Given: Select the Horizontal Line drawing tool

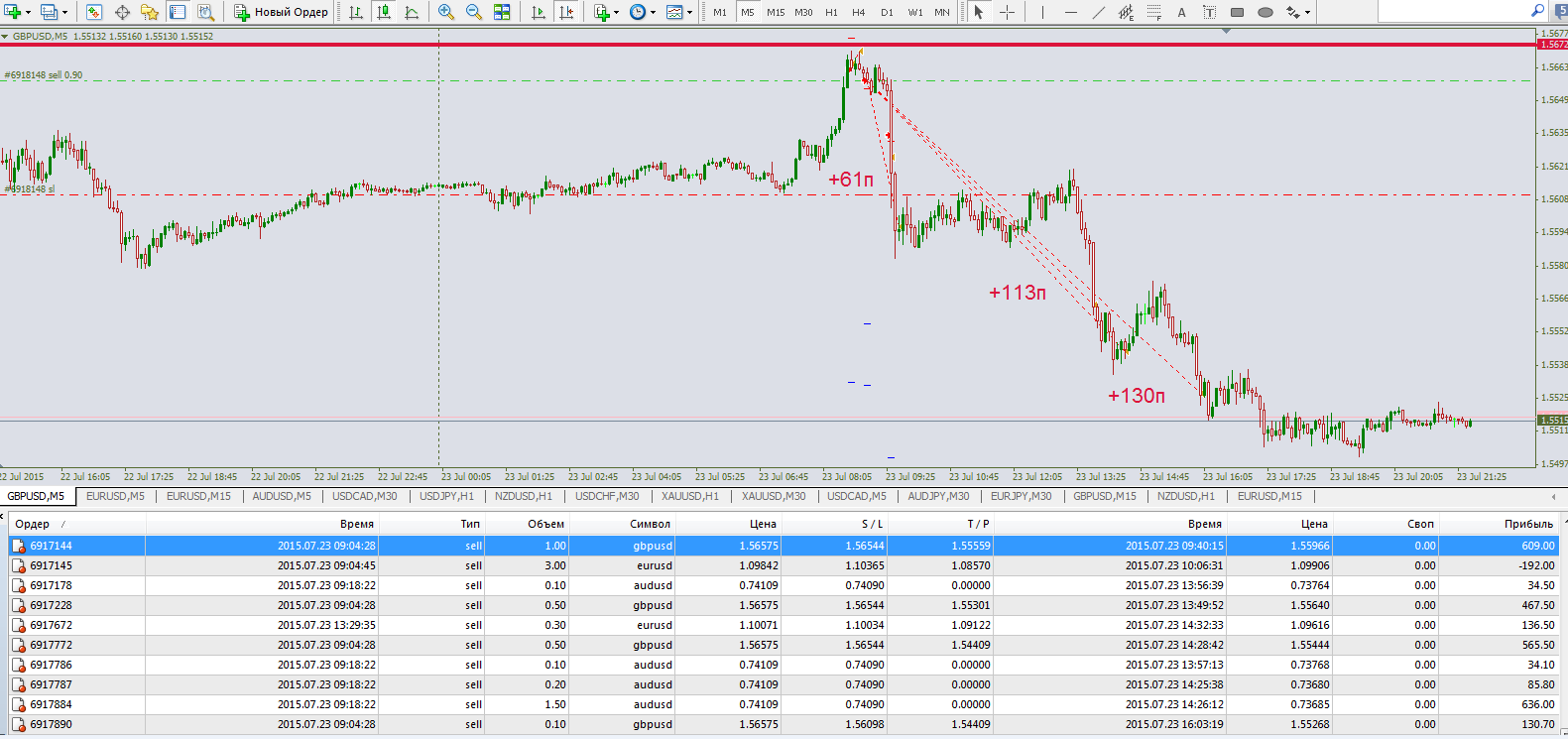Looking at the screenshot, I should coord(1070,12).
